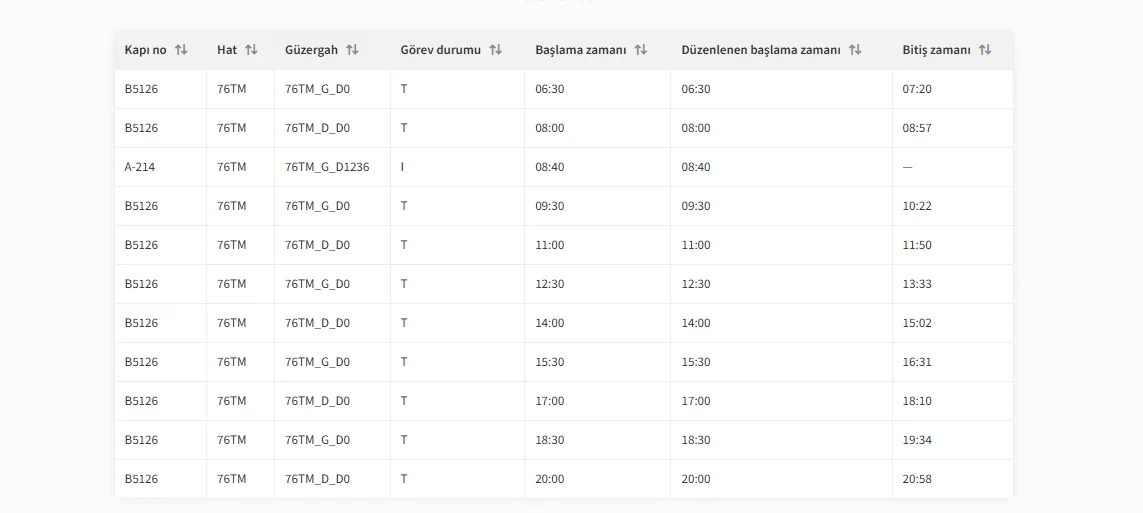This screenshot has height=513, width=1143.
Task: Click the sort icon beside Başlama zamanı
Action: (x=641, y=50)
